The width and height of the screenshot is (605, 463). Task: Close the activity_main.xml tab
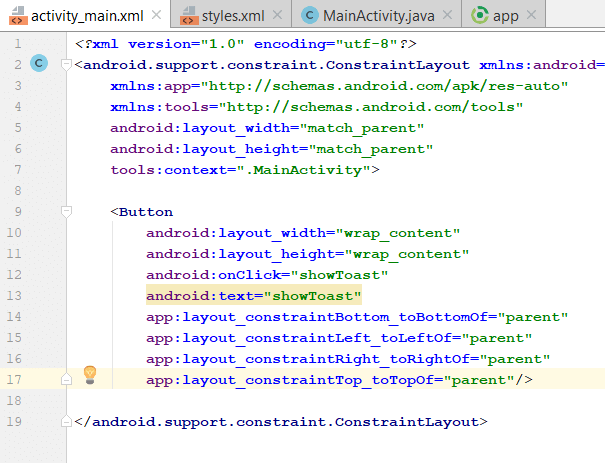click(156, 15)
